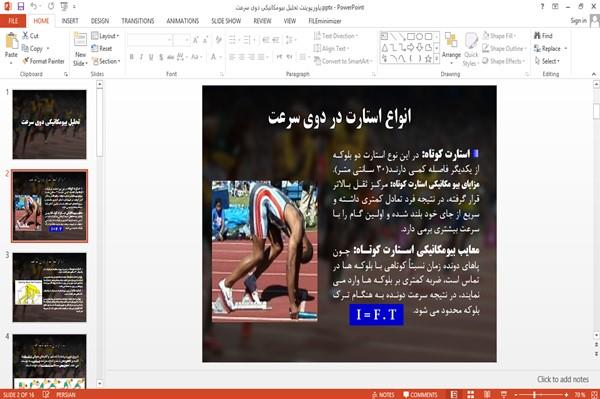Click zoom out minus button

(516, 394)
